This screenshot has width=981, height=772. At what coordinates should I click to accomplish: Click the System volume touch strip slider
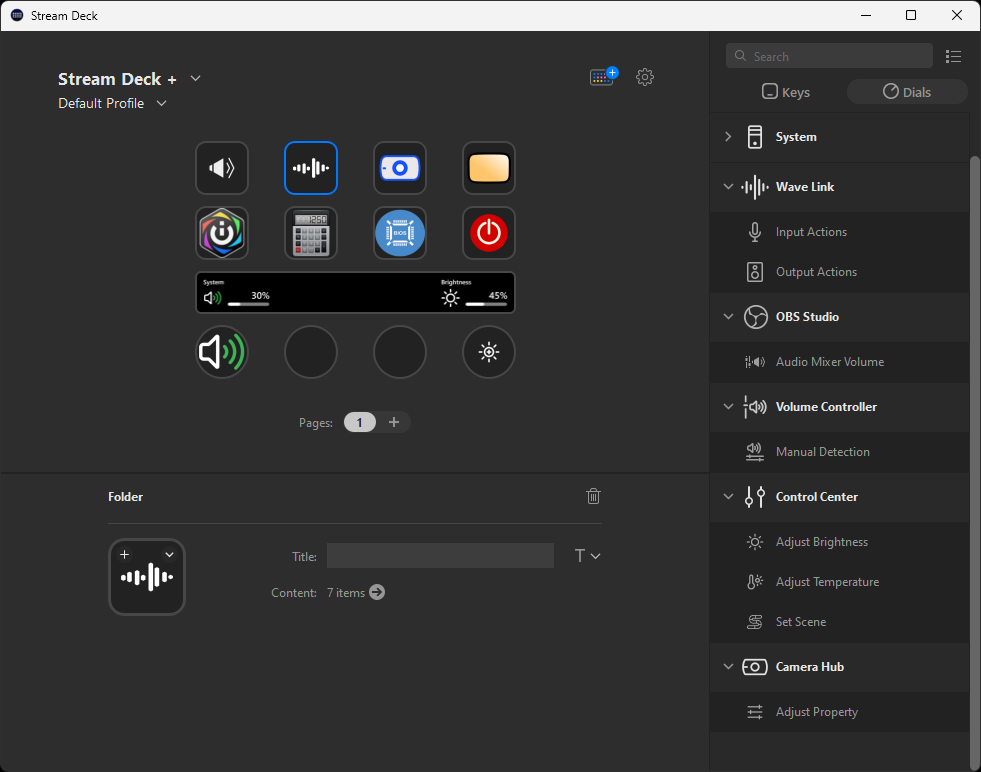pyautogui.click(x=248, y=302)
